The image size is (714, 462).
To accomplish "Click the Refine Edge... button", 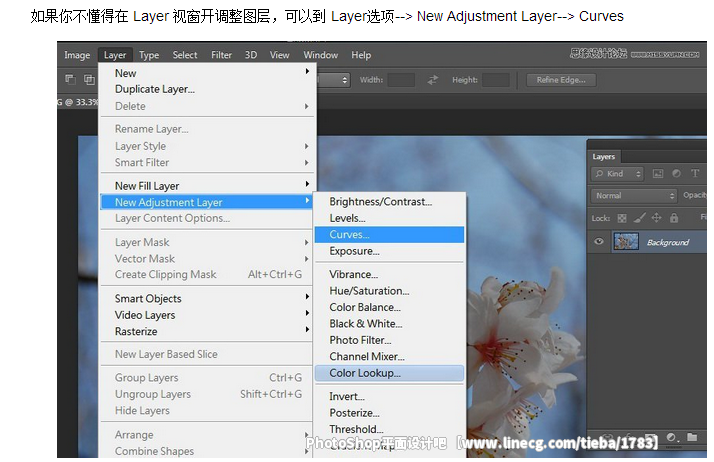I will tap(561, 80).
